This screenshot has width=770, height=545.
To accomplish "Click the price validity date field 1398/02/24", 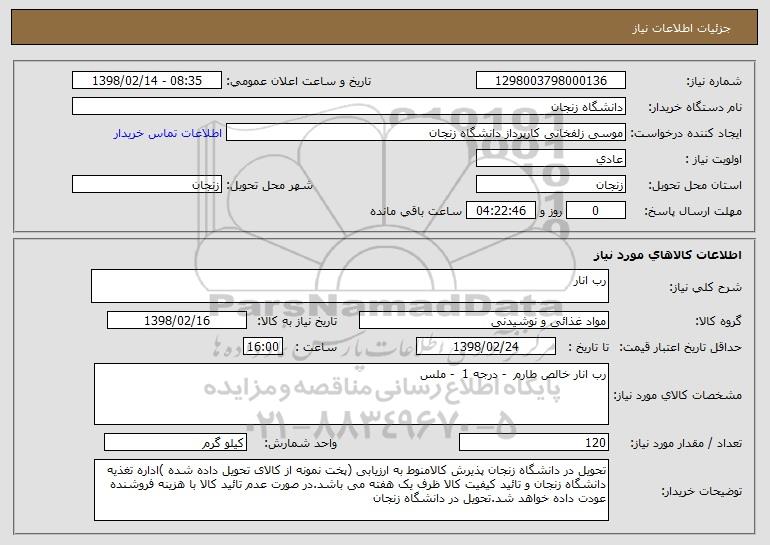I will (486, 347).
